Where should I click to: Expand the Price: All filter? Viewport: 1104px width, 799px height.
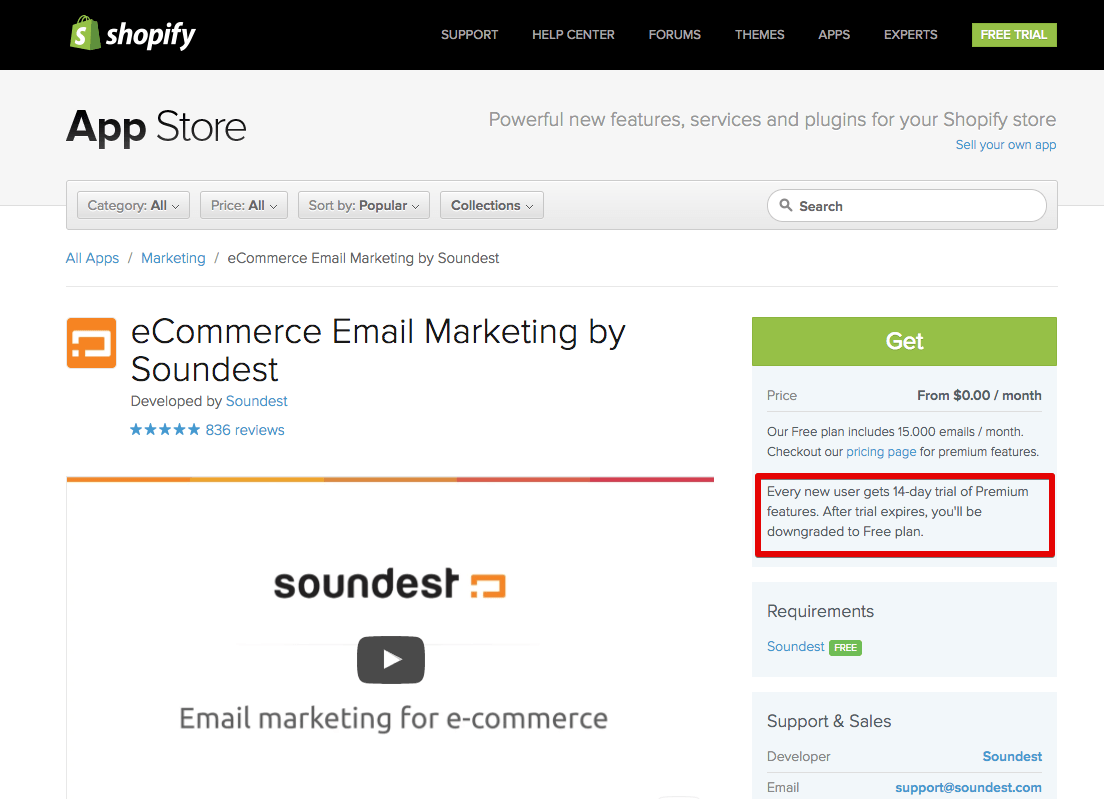[x=244, y=205]
